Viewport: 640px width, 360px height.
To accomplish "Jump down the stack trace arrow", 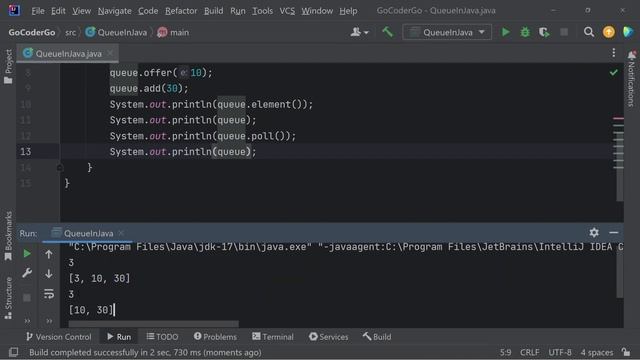I will click(x=49, y=273).
